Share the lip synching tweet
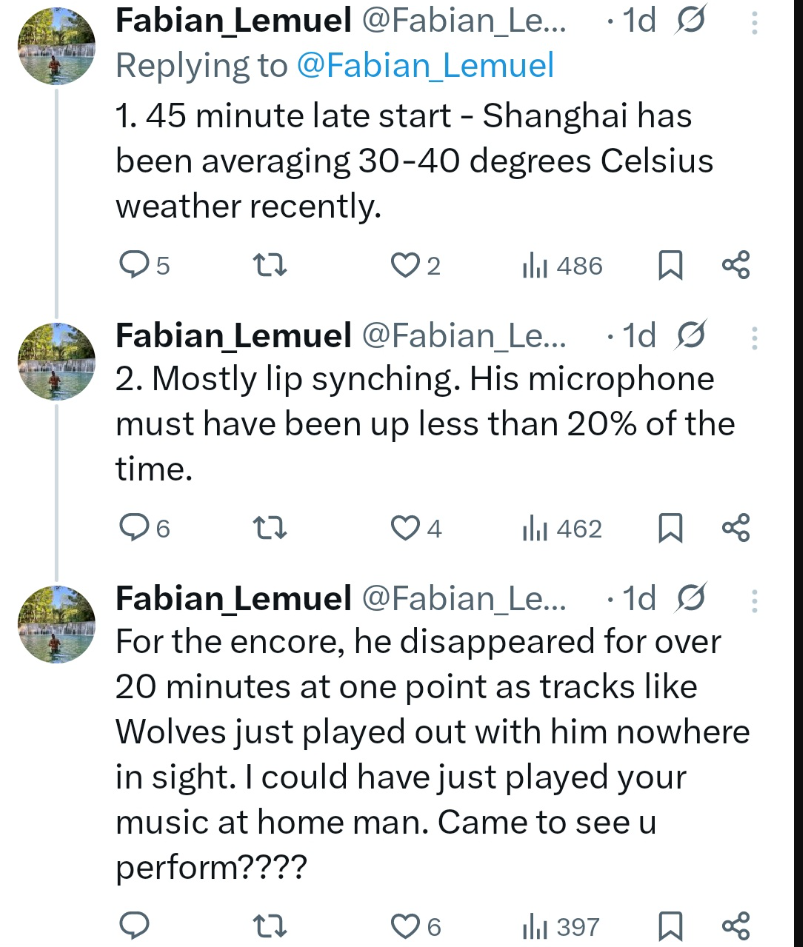 [x=736, y=528]
